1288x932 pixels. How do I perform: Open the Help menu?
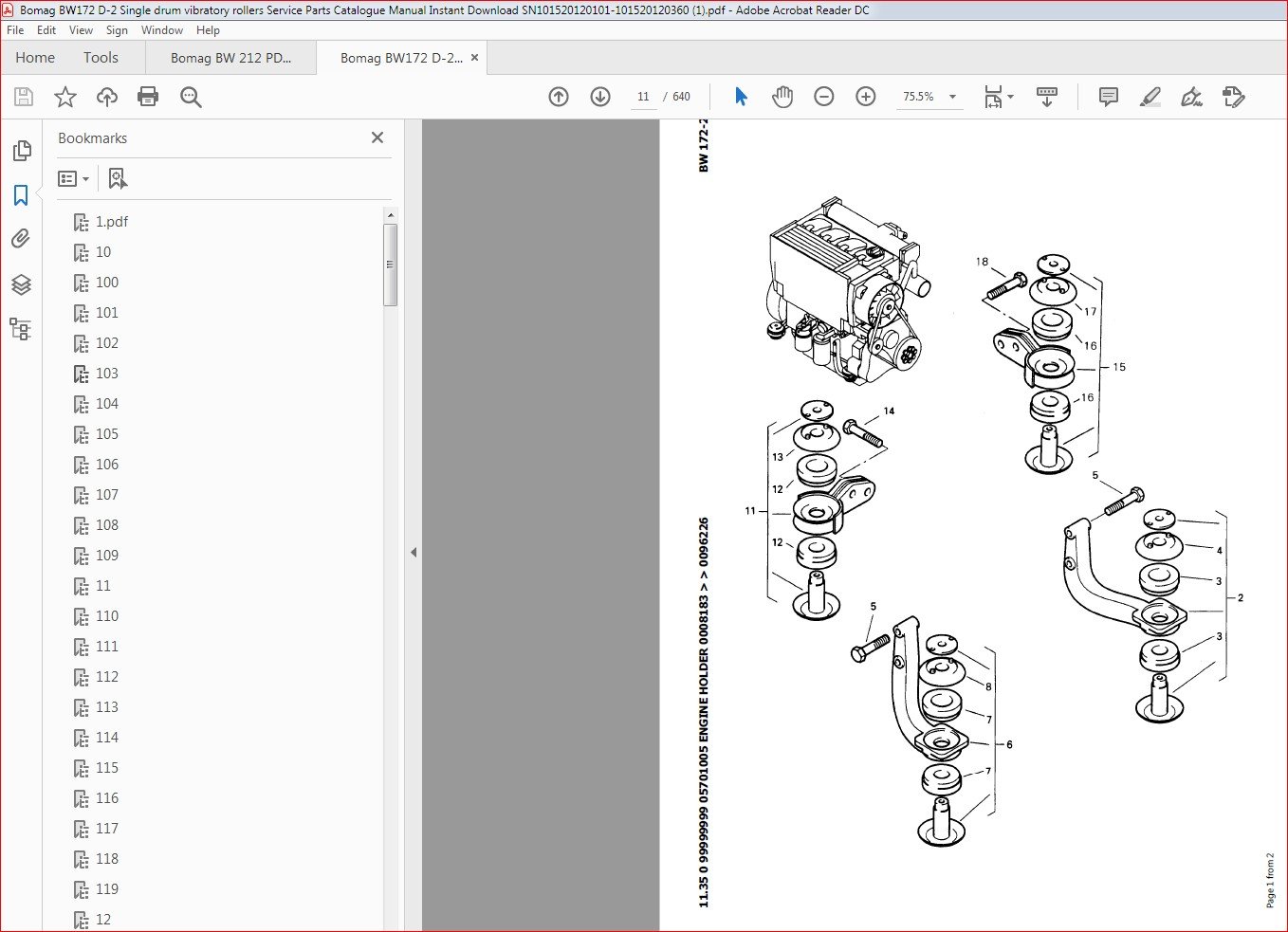coord(208,30)
